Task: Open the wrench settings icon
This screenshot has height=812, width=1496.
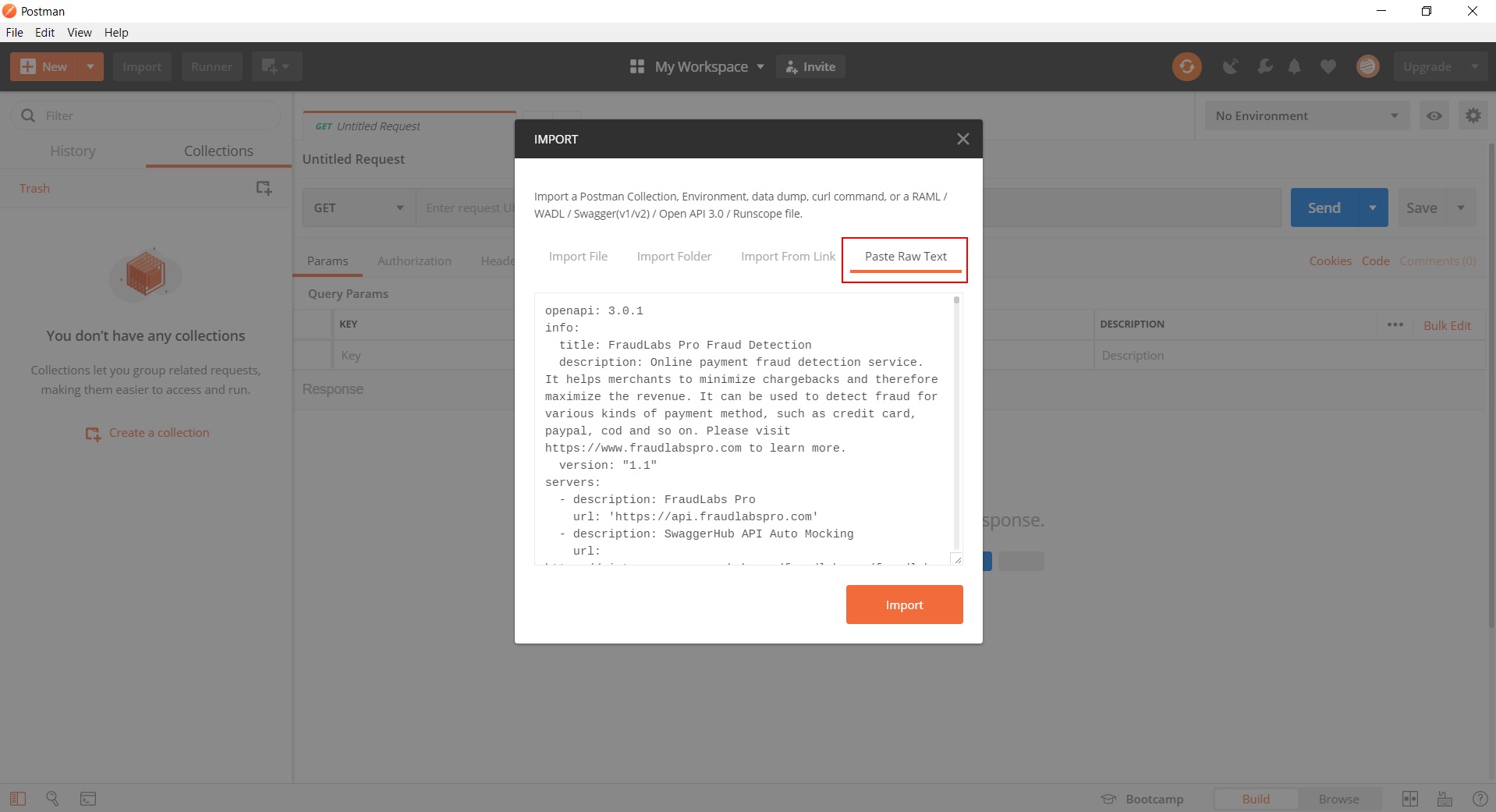Action: pyautogui.click(x=1264, y=66)
